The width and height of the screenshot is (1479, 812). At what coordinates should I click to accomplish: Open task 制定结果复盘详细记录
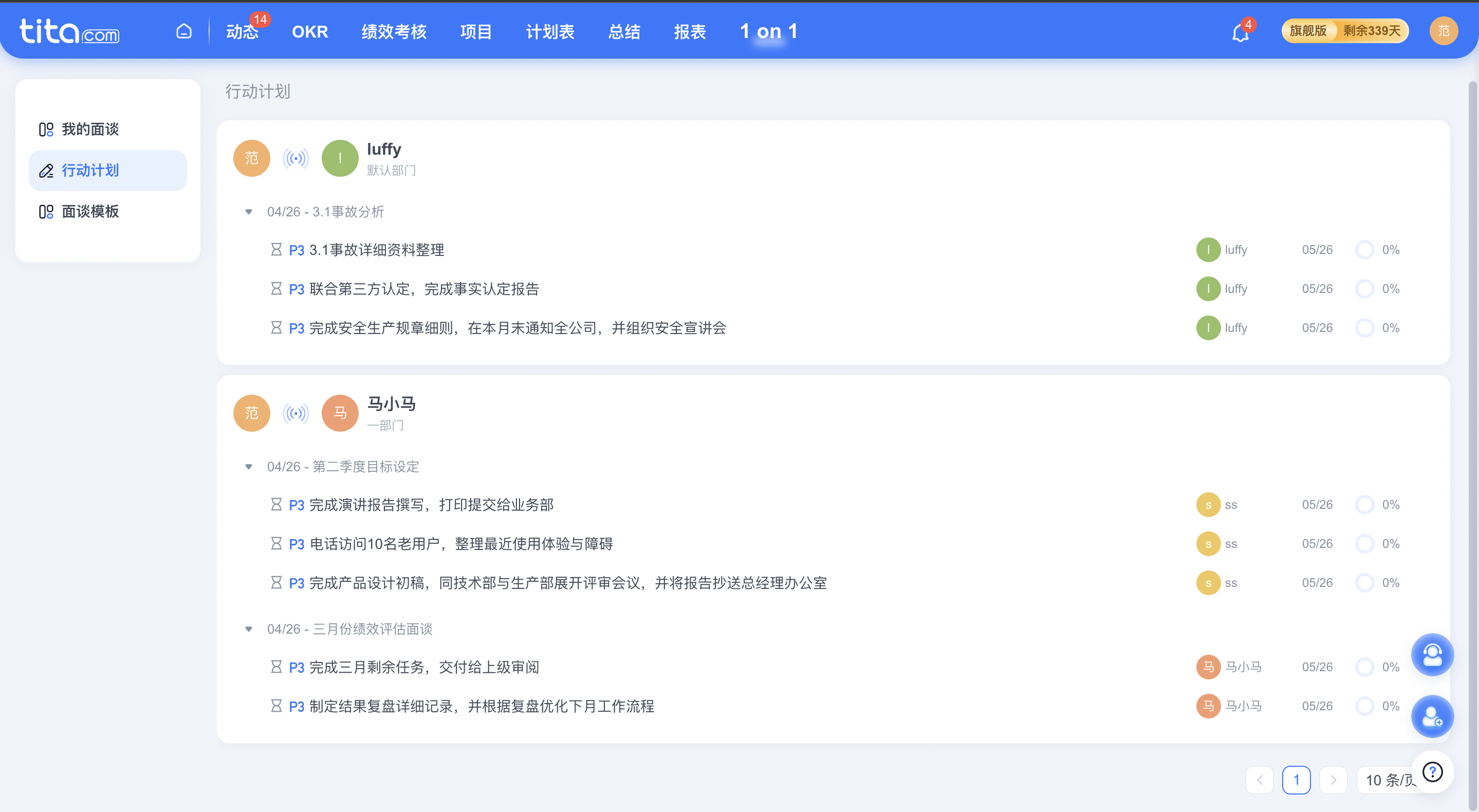click(482, 706)
